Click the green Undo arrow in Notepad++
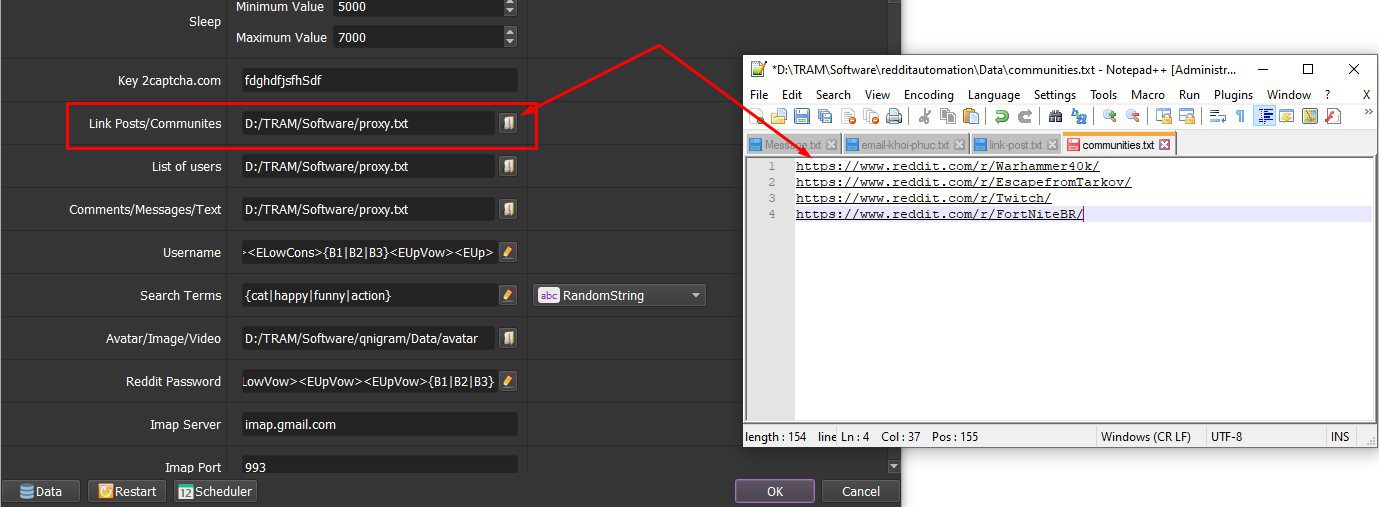The height and width of the screenshot is (507, 1379). 1001,117
